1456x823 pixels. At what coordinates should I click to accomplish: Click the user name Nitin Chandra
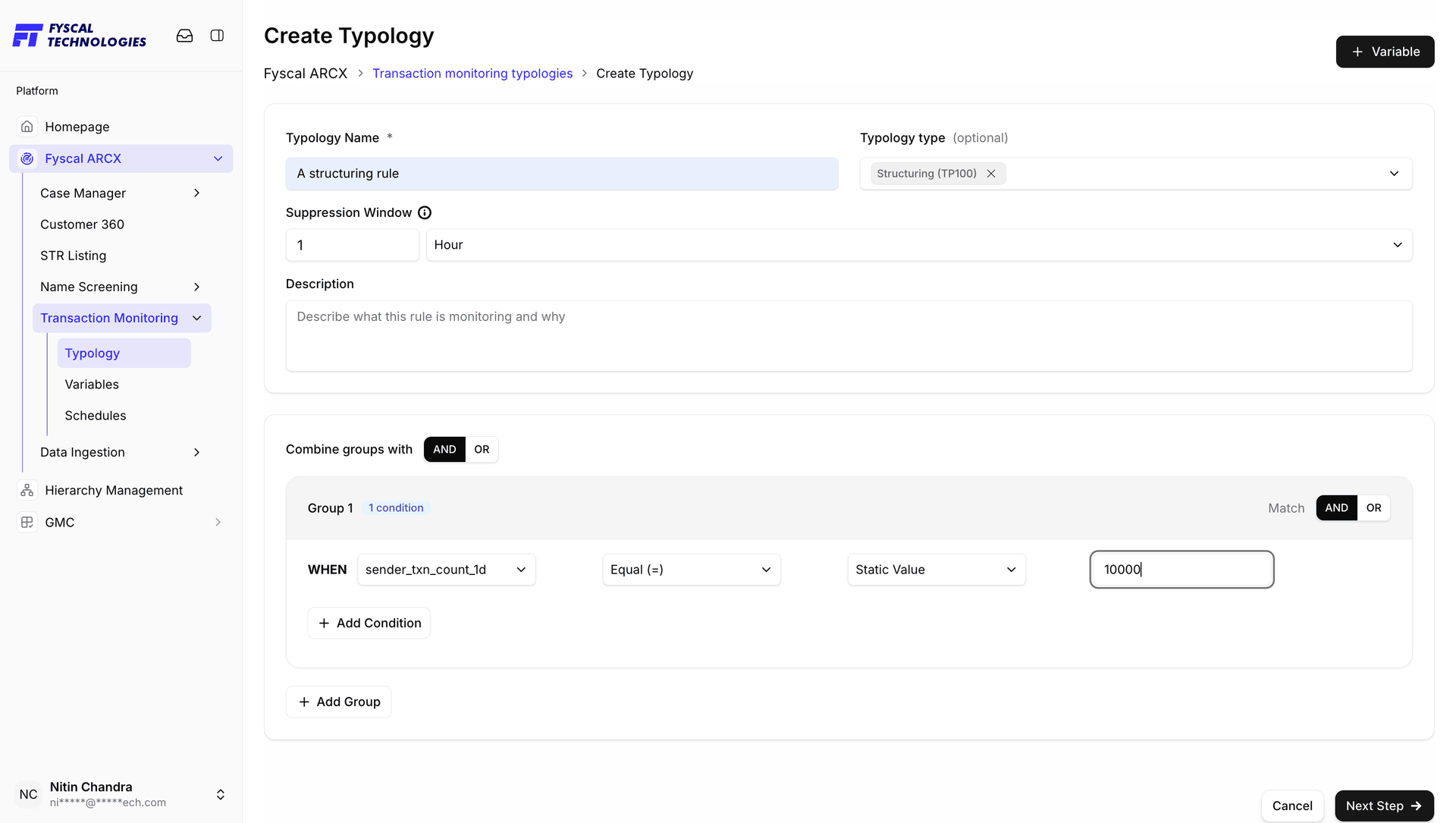[91, 787]
